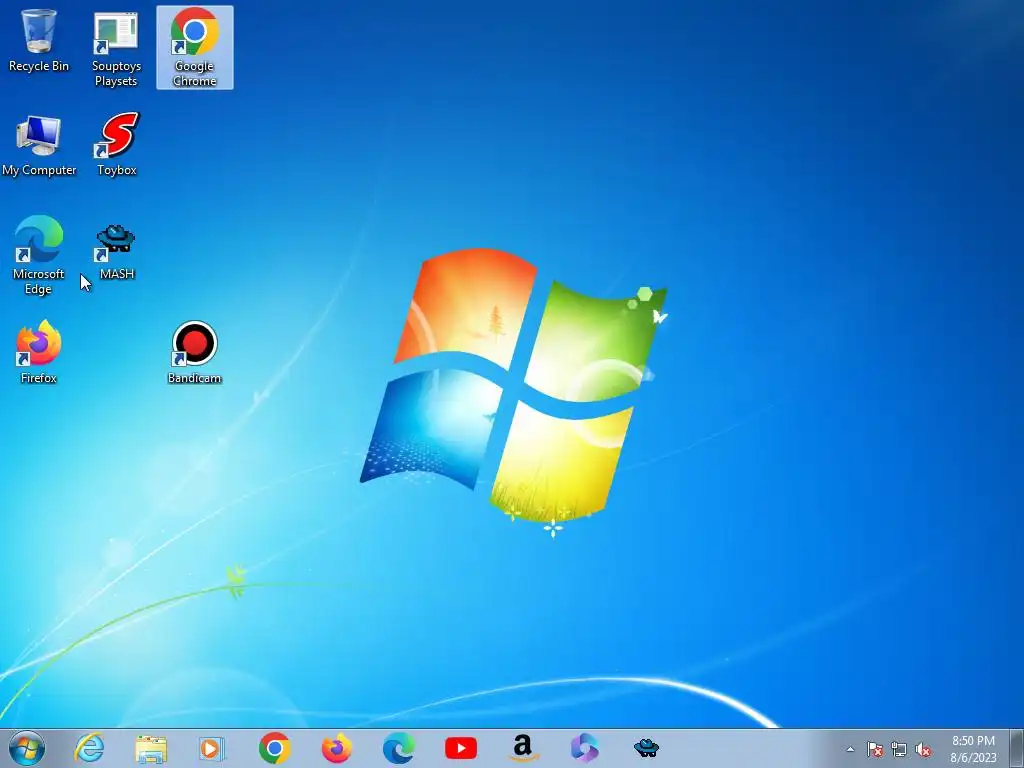Launch Internet Explorer from the taskbar

coord(89,748)
